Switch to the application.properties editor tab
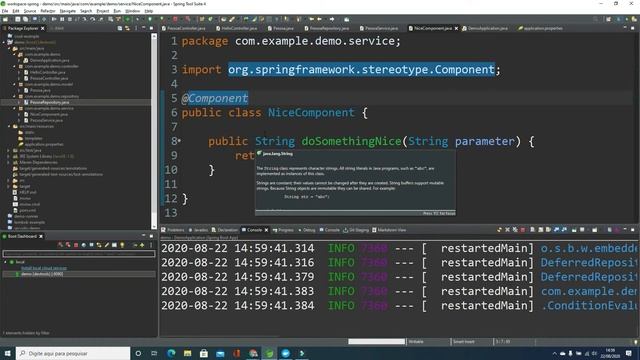 point(540,28)
